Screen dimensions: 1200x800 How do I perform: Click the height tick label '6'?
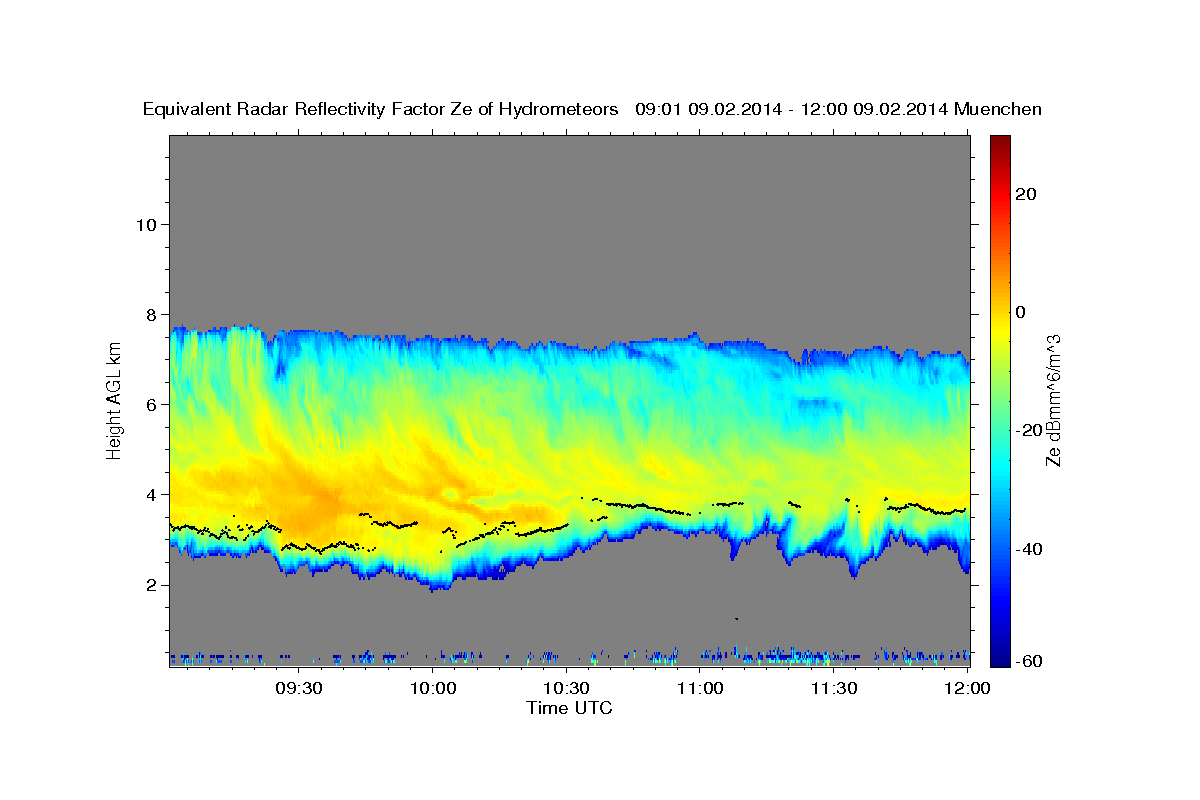click(x=151, y=404)
